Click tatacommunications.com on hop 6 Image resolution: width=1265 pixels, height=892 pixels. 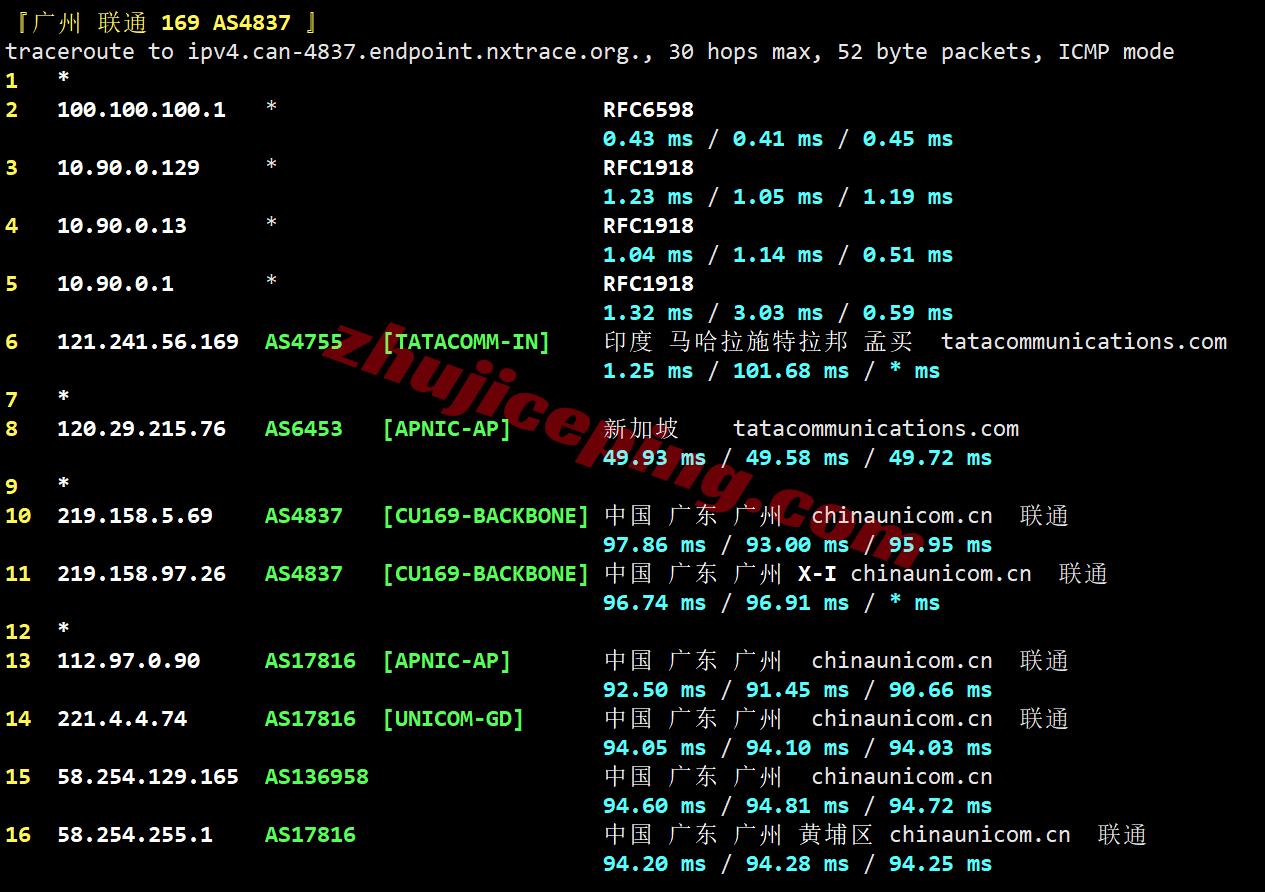coord(1084,342)
